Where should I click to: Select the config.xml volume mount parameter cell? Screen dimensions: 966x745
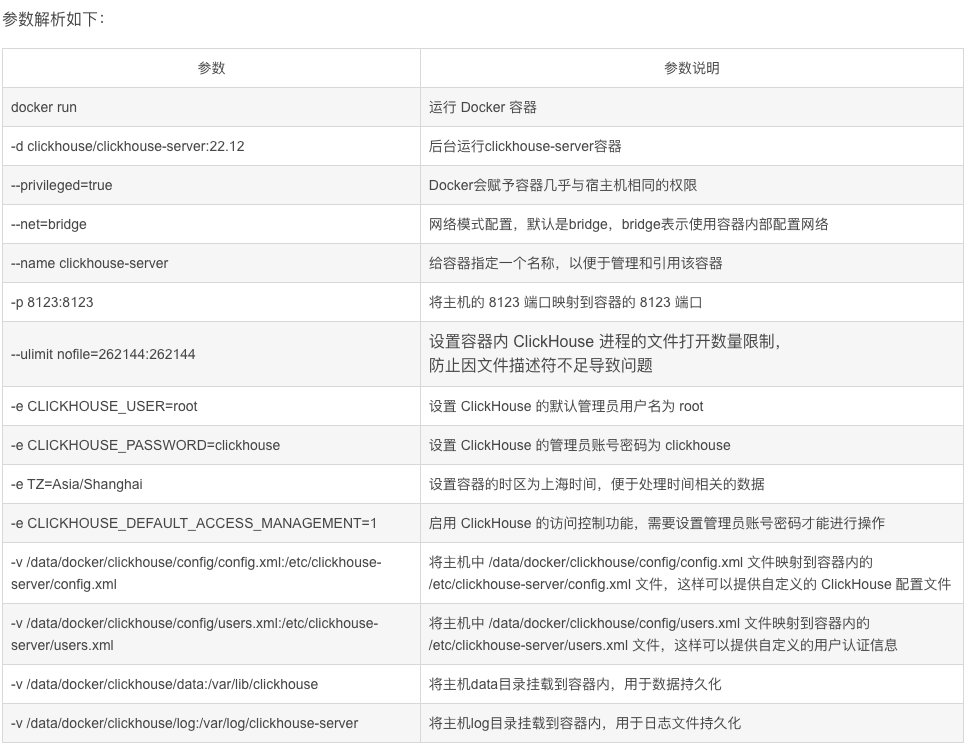(x=211, y=573)
